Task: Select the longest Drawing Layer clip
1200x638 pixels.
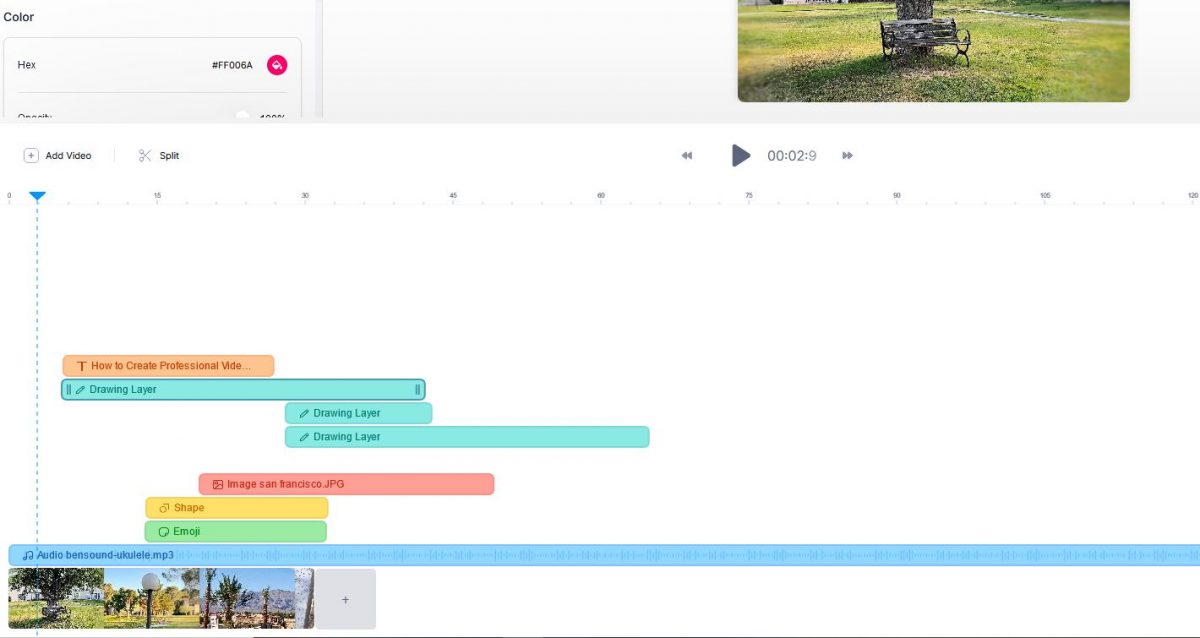Action: tap(466, 437)
